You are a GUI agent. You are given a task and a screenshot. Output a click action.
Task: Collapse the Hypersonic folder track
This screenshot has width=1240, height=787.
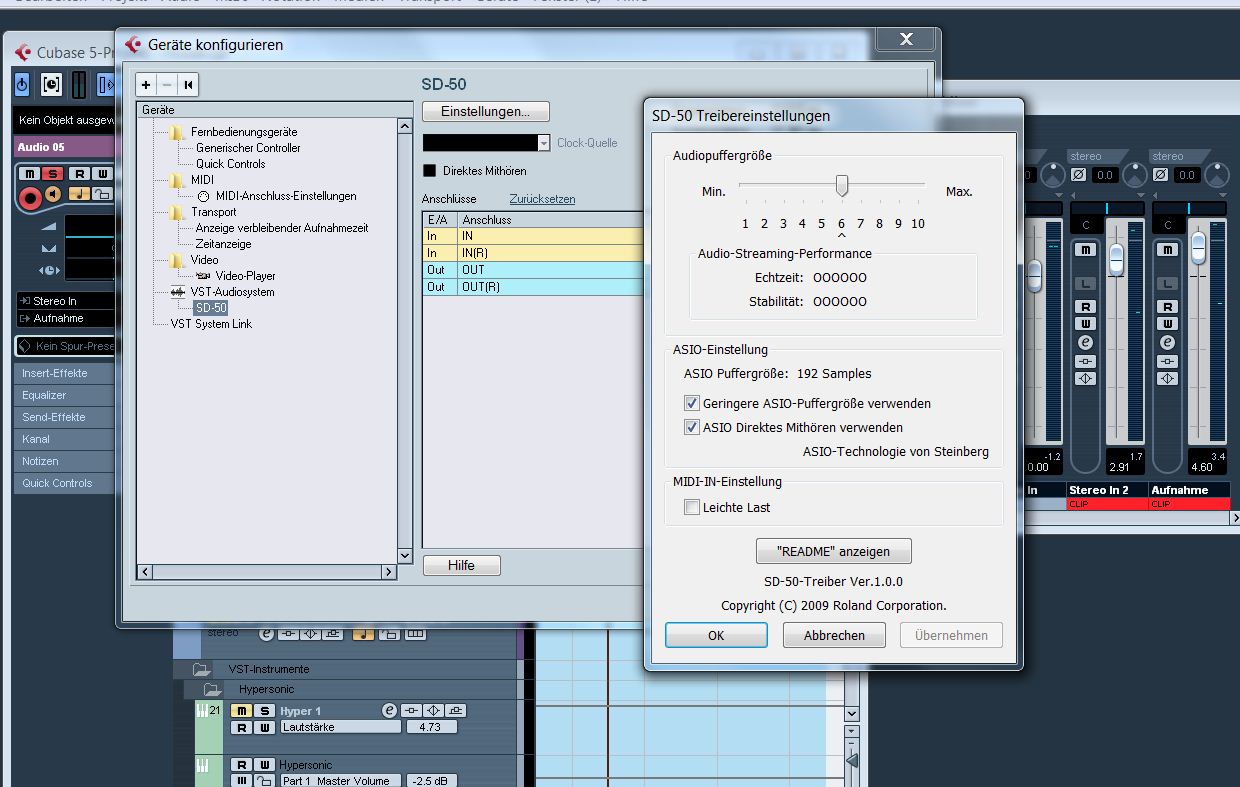(x=212, y=690)
